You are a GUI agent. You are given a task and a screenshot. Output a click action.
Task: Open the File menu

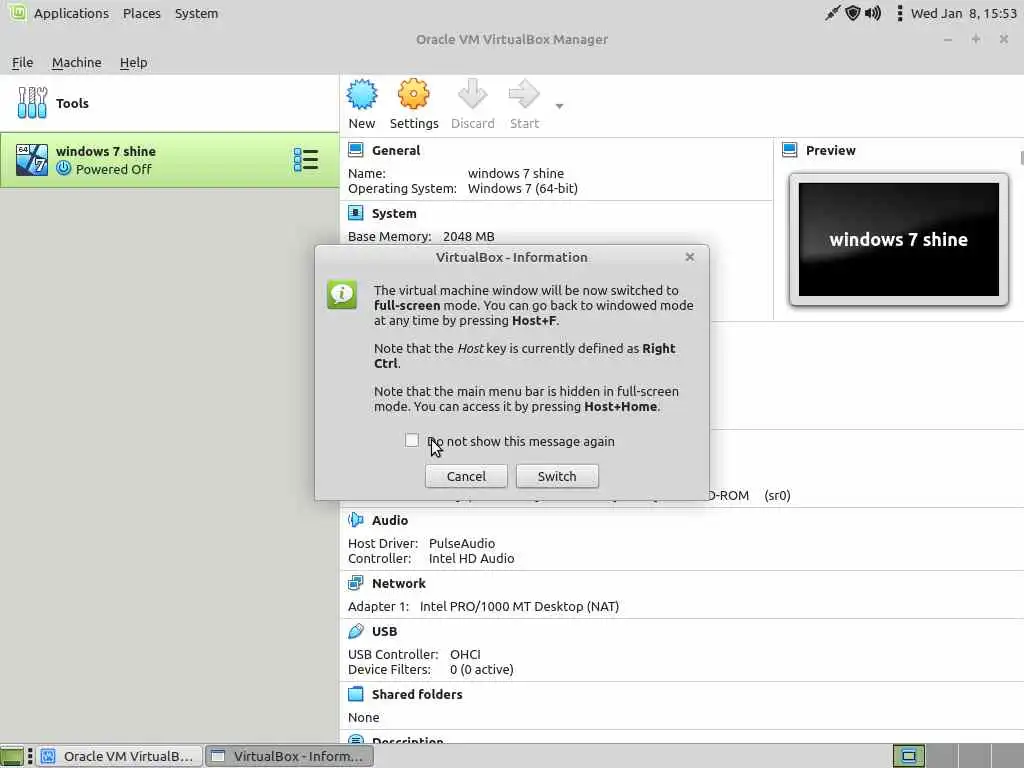(22, 63)
